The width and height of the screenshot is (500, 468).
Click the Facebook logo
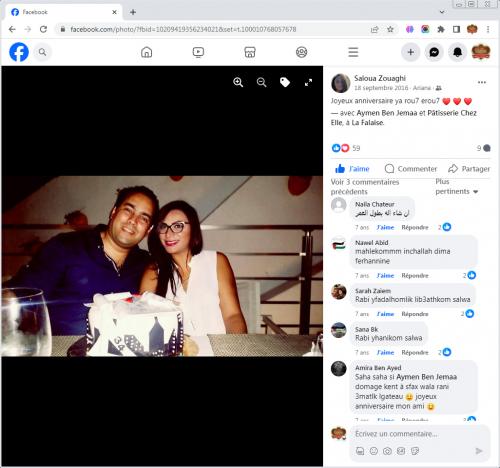[19, 52]
